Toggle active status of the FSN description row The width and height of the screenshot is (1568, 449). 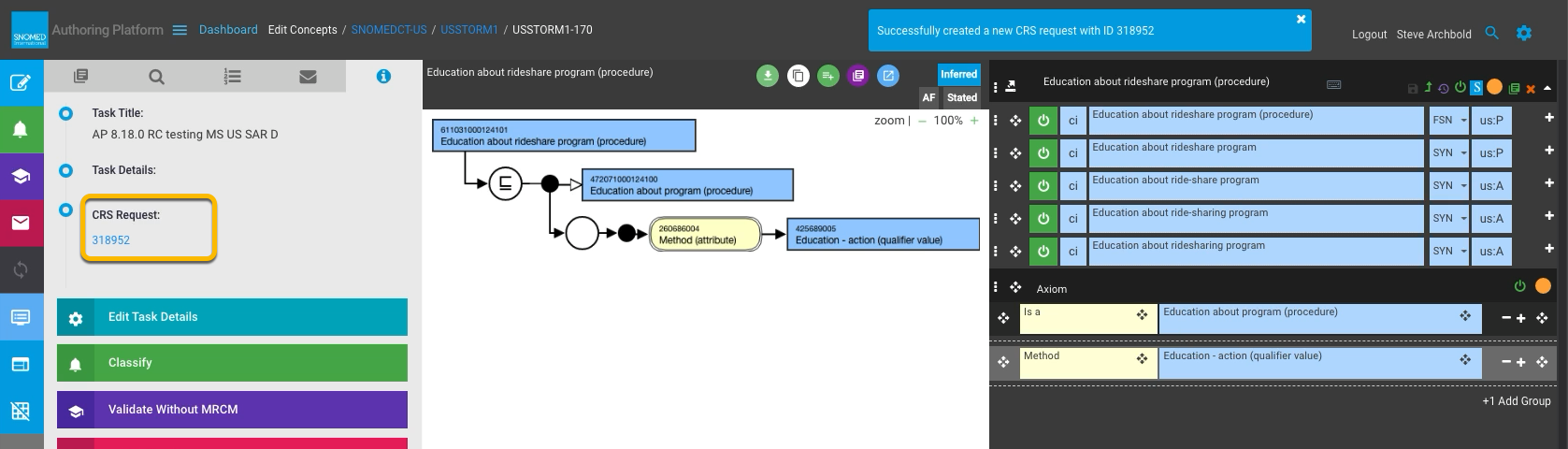pos(1043,120)
